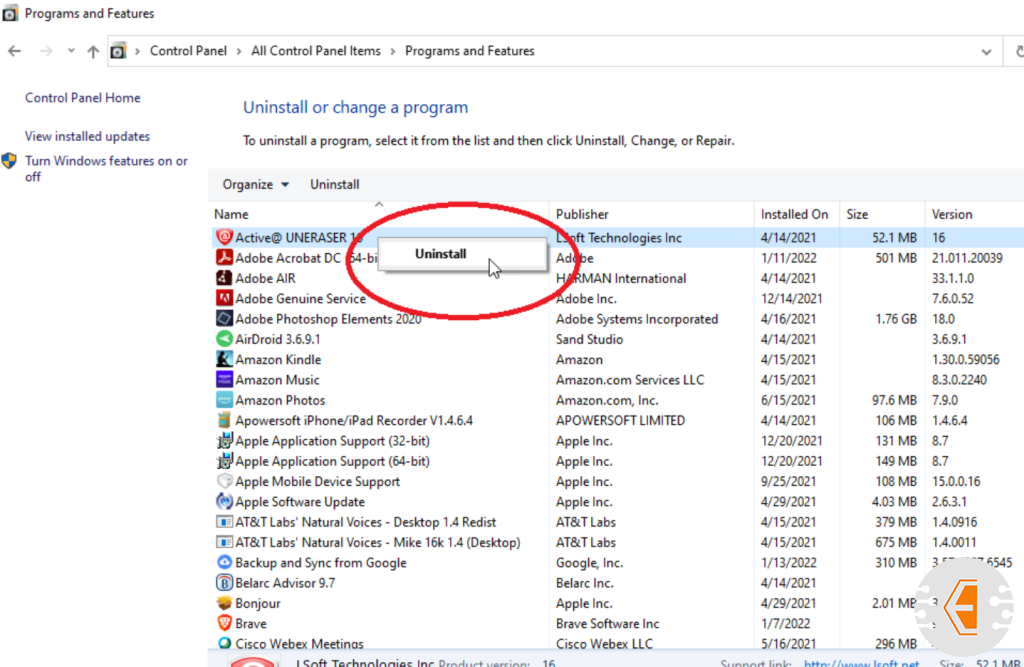
Task: Click Uninstall in the toolbar
Action: 334,184
